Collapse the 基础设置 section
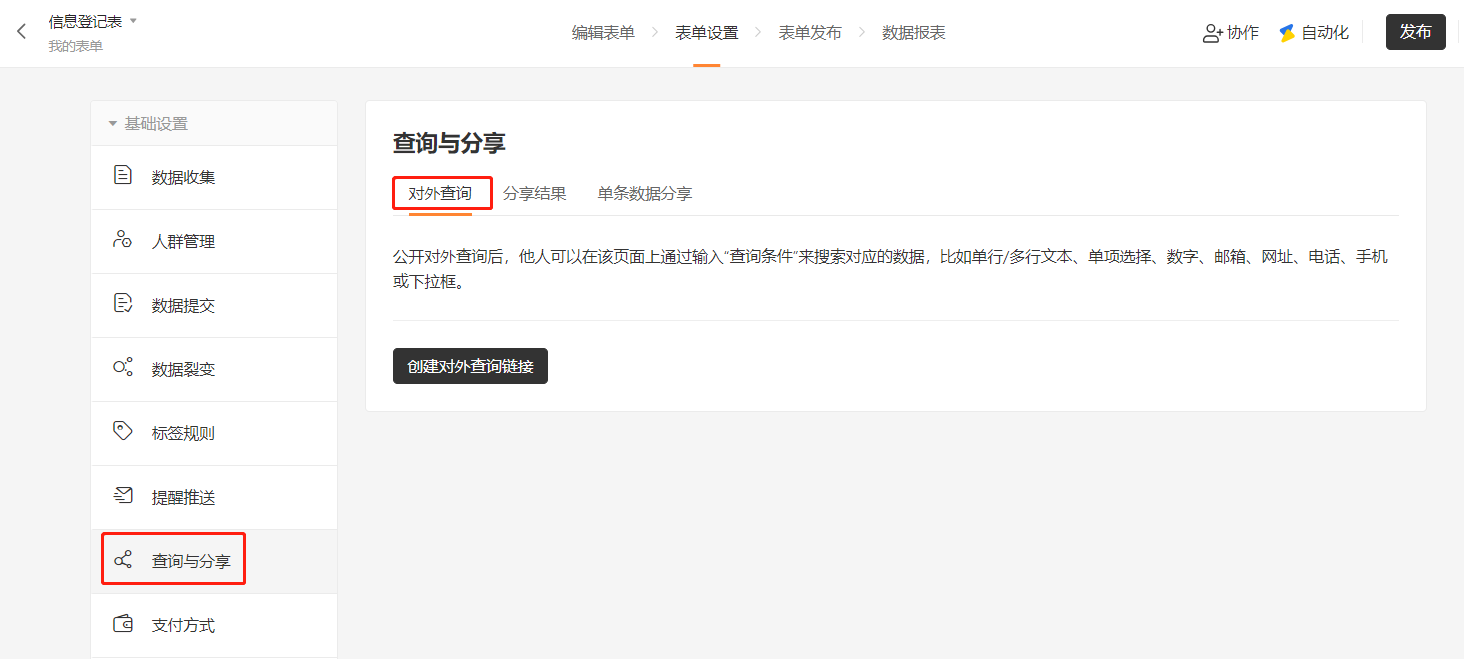Viewport: 1464px width, 659px height. click(x=113, y=124)
